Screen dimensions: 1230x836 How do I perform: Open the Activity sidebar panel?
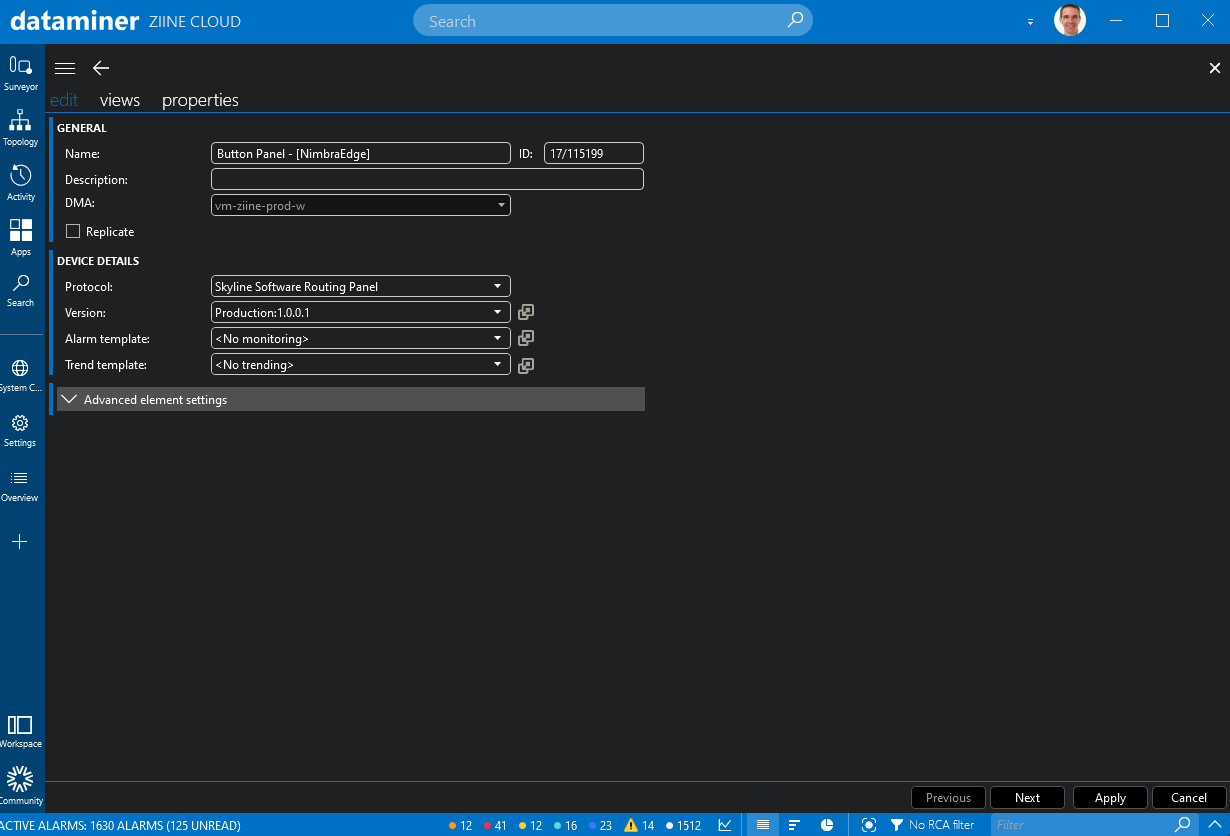coord(21,183)
